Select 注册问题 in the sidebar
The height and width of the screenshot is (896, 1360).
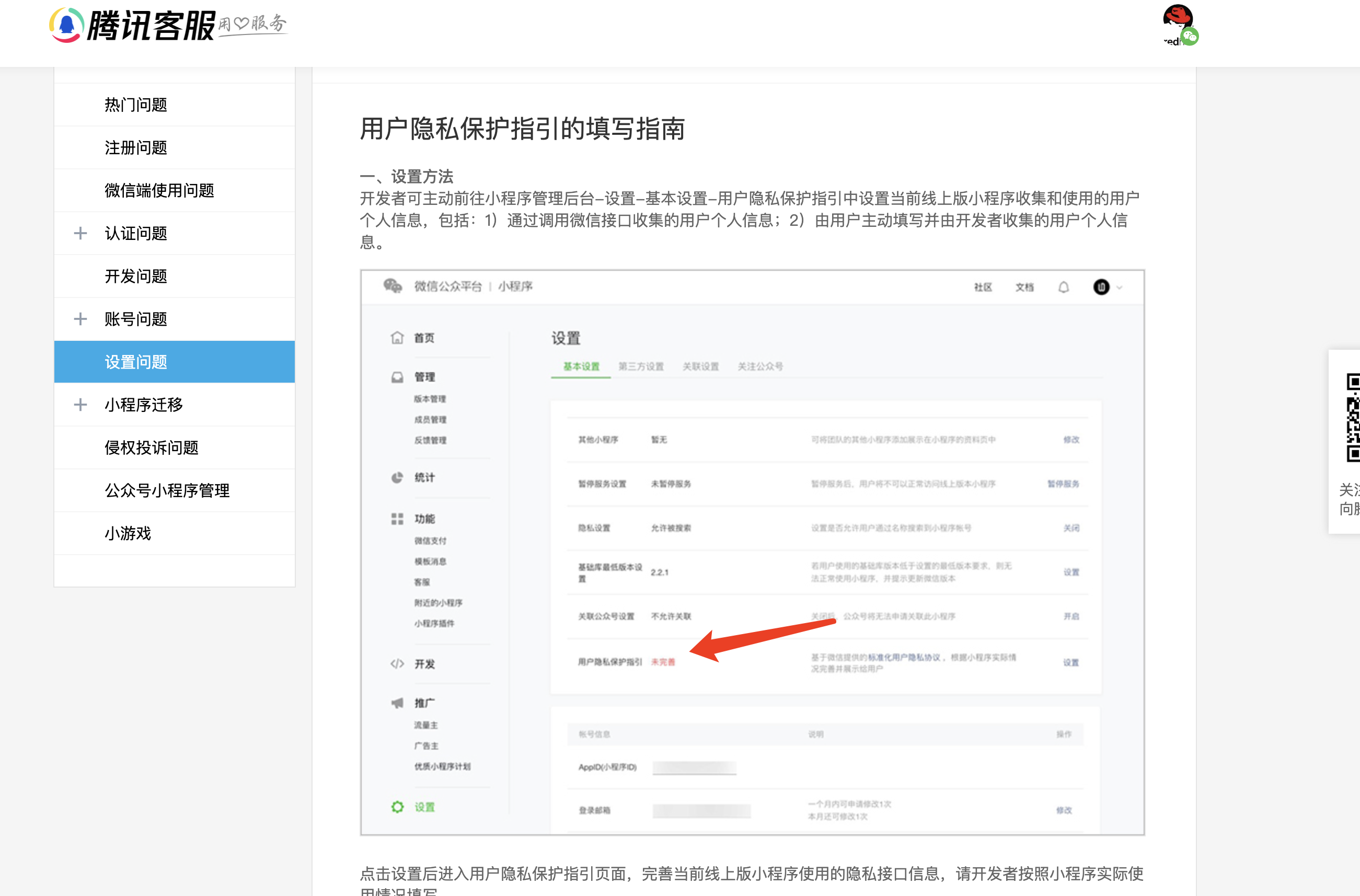point(136,147)
